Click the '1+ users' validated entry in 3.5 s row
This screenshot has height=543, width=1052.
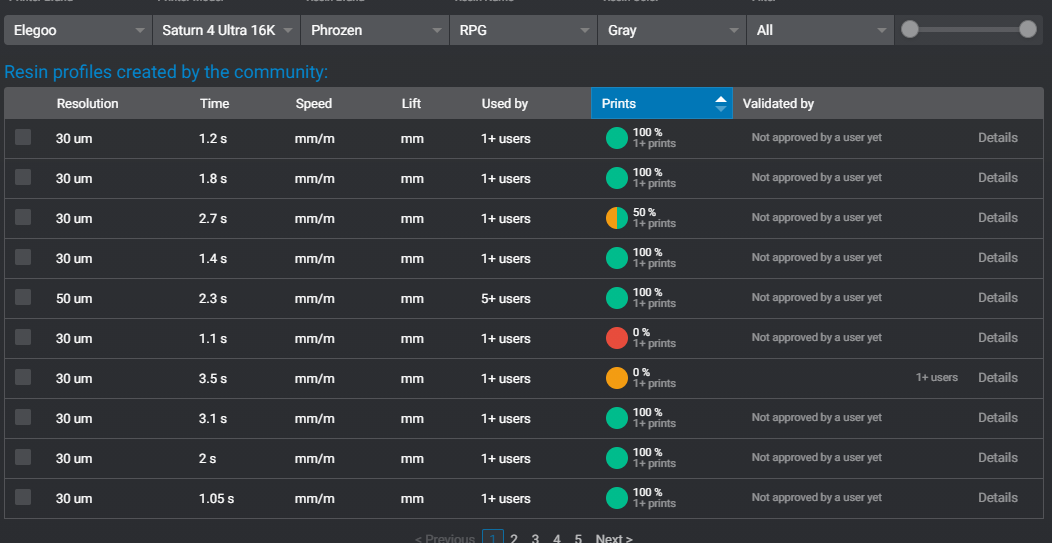(x=937, y=377)
